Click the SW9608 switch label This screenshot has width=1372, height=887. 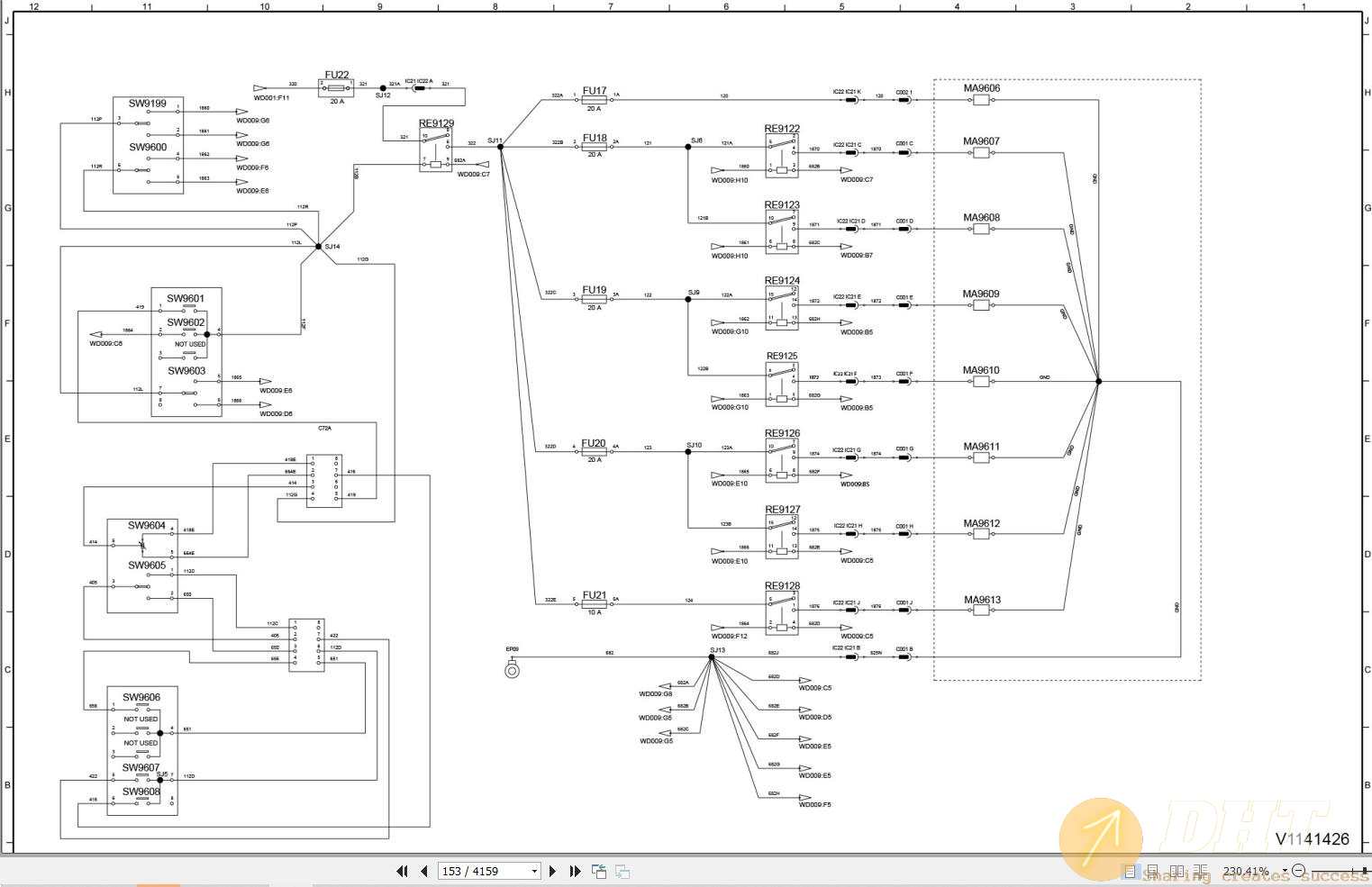point(141,792)
